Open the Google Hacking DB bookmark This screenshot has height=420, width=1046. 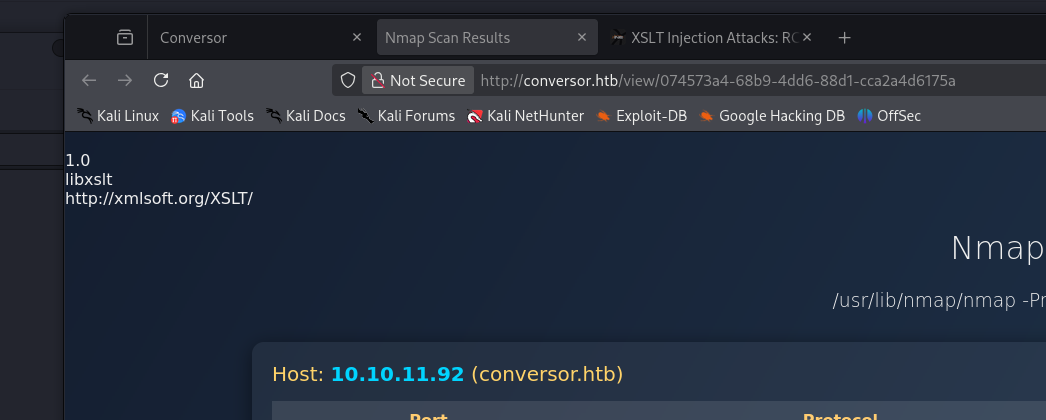pyautogui.click(x=772, y=116)
